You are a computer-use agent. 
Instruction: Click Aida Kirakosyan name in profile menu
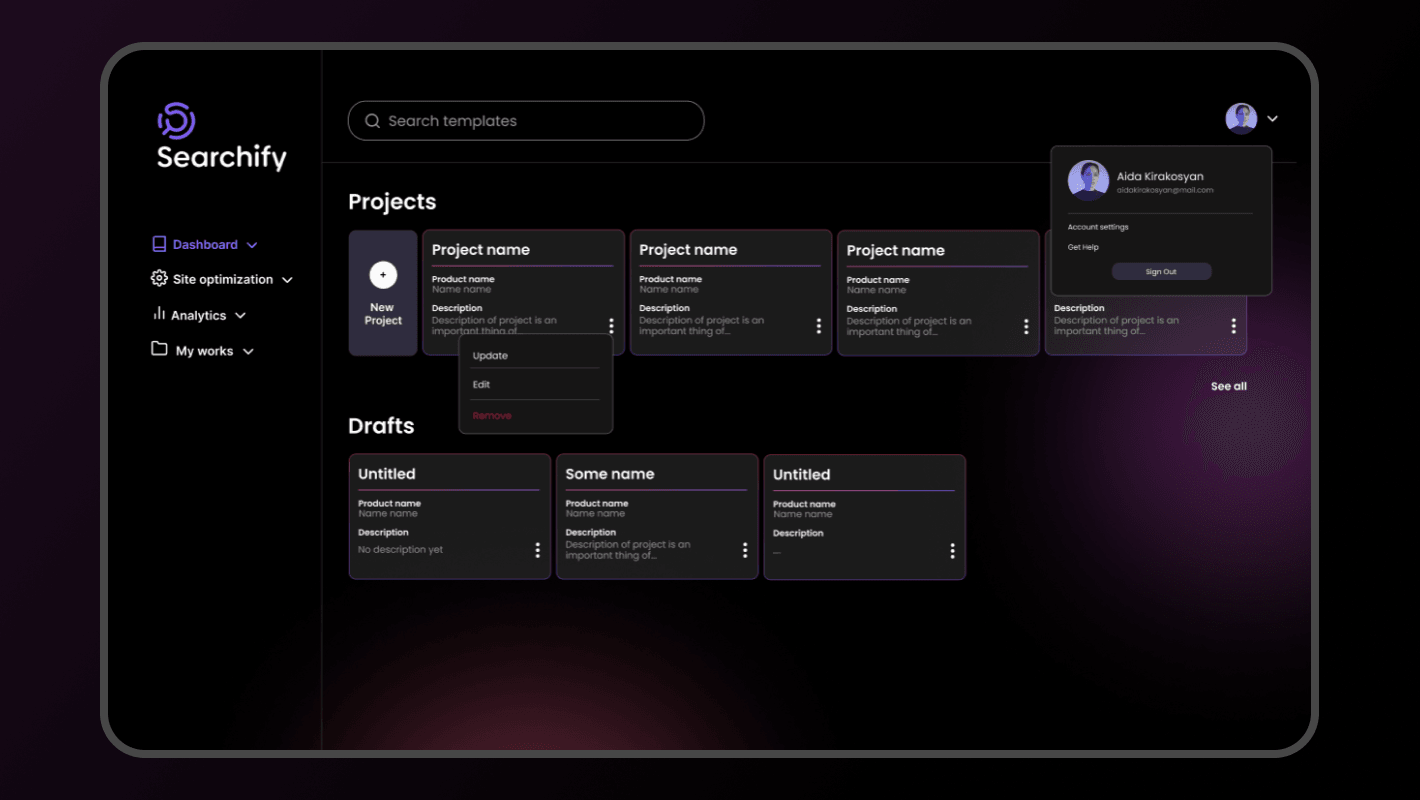coord(1160,176)
